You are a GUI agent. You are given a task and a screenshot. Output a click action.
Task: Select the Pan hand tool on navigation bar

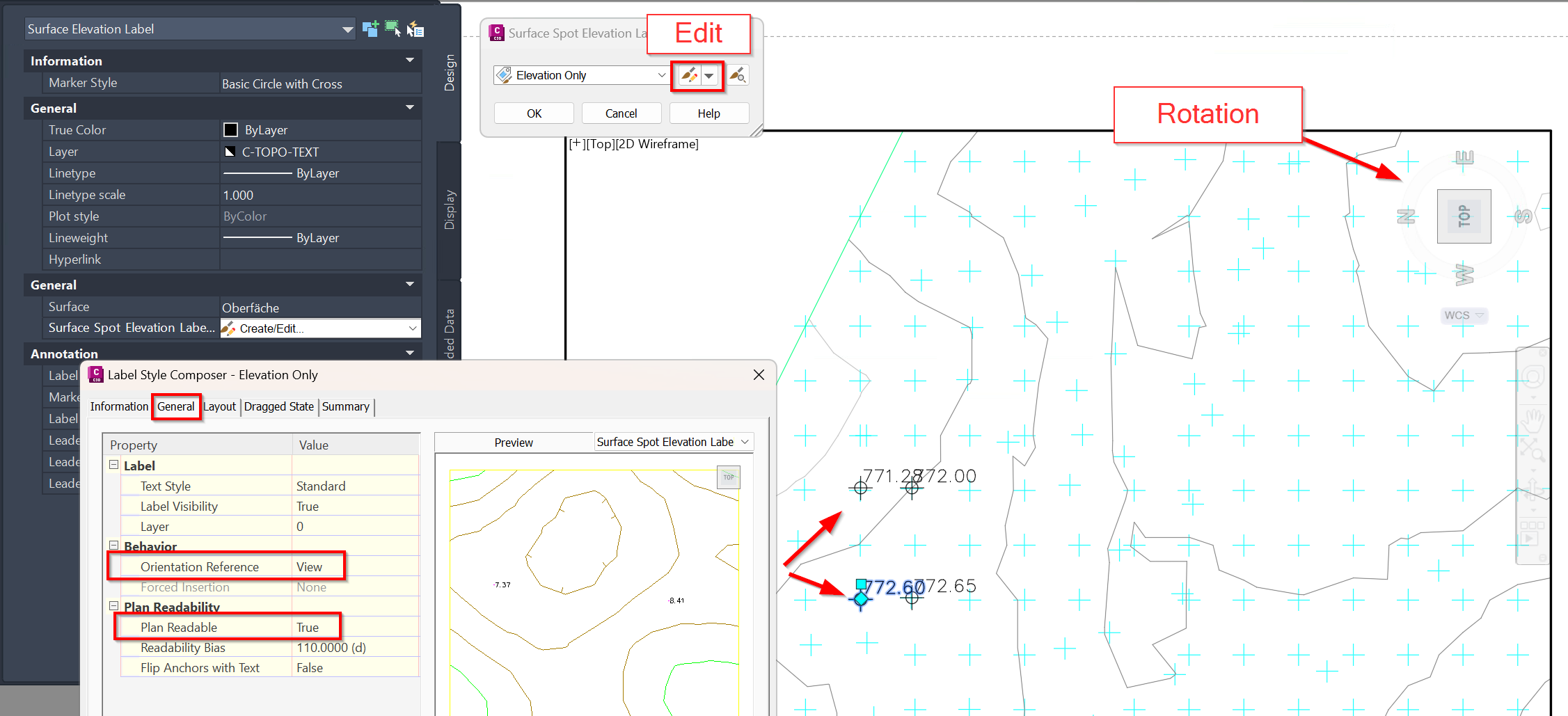coord(1534,420)
